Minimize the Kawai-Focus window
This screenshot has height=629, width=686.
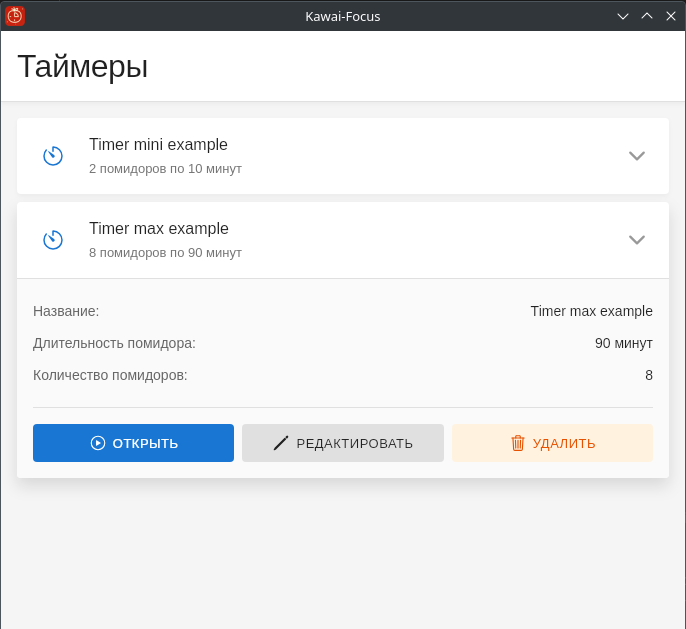[623, 16]
